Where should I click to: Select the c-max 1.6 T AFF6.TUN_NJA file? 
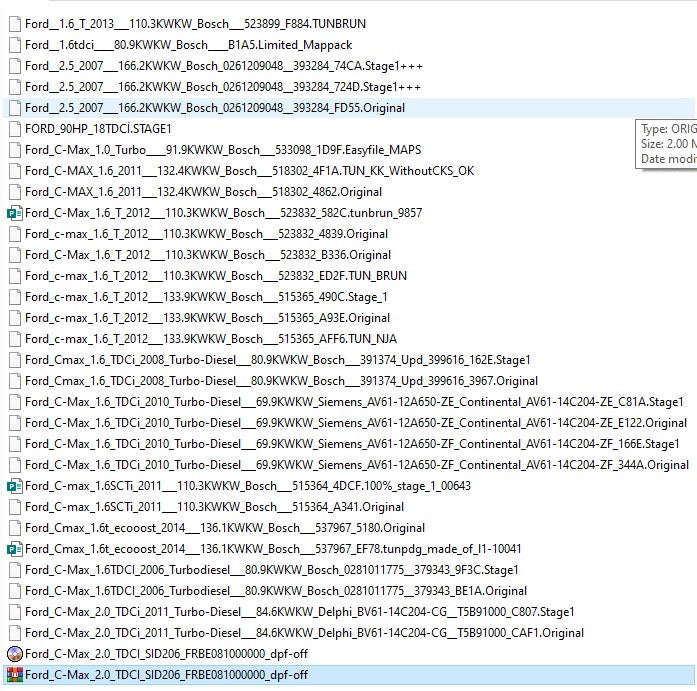tap(210, 339)
